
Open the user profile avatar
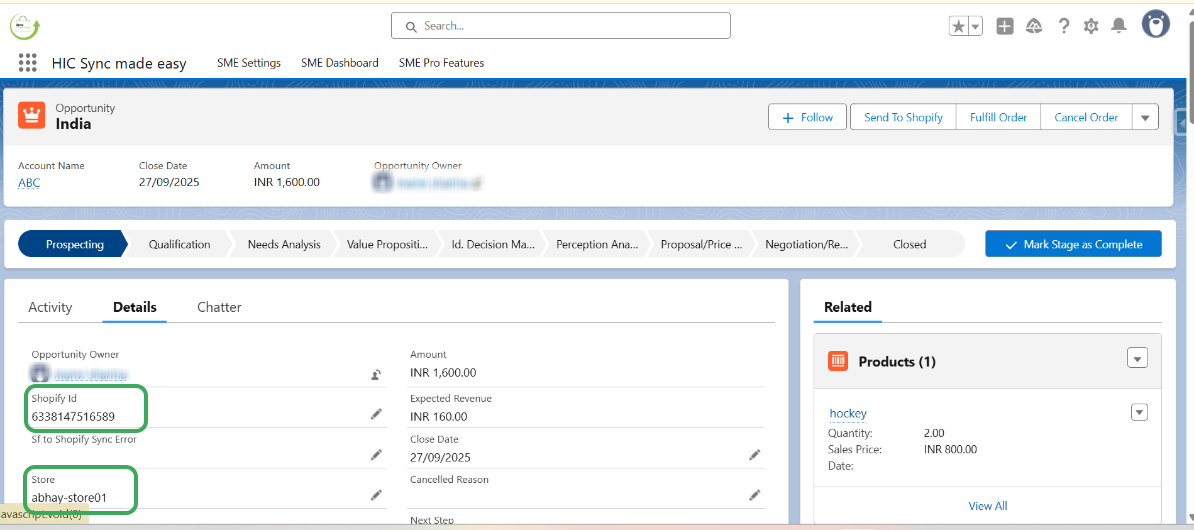coord(1156,24)
